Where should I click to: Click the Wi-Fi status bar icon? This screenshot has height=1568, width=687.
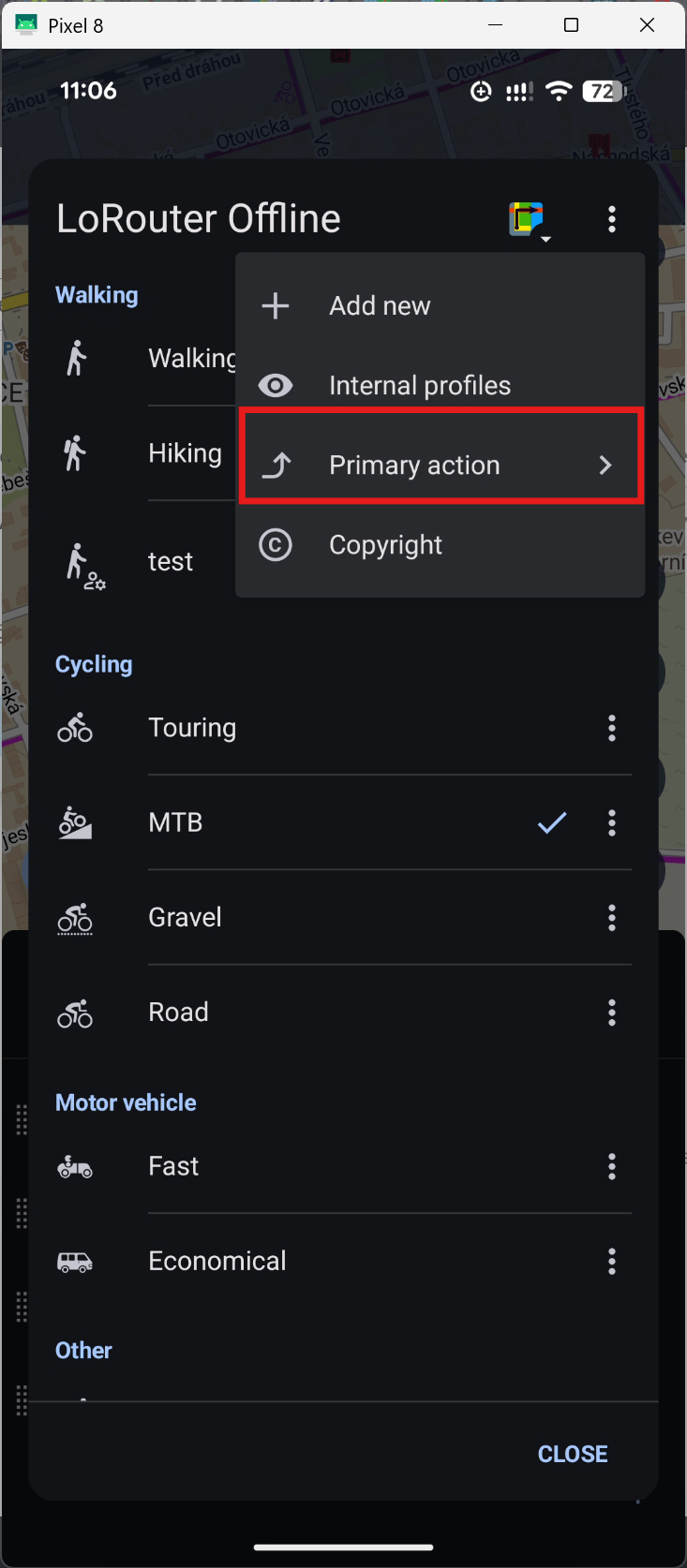[559, 91]
